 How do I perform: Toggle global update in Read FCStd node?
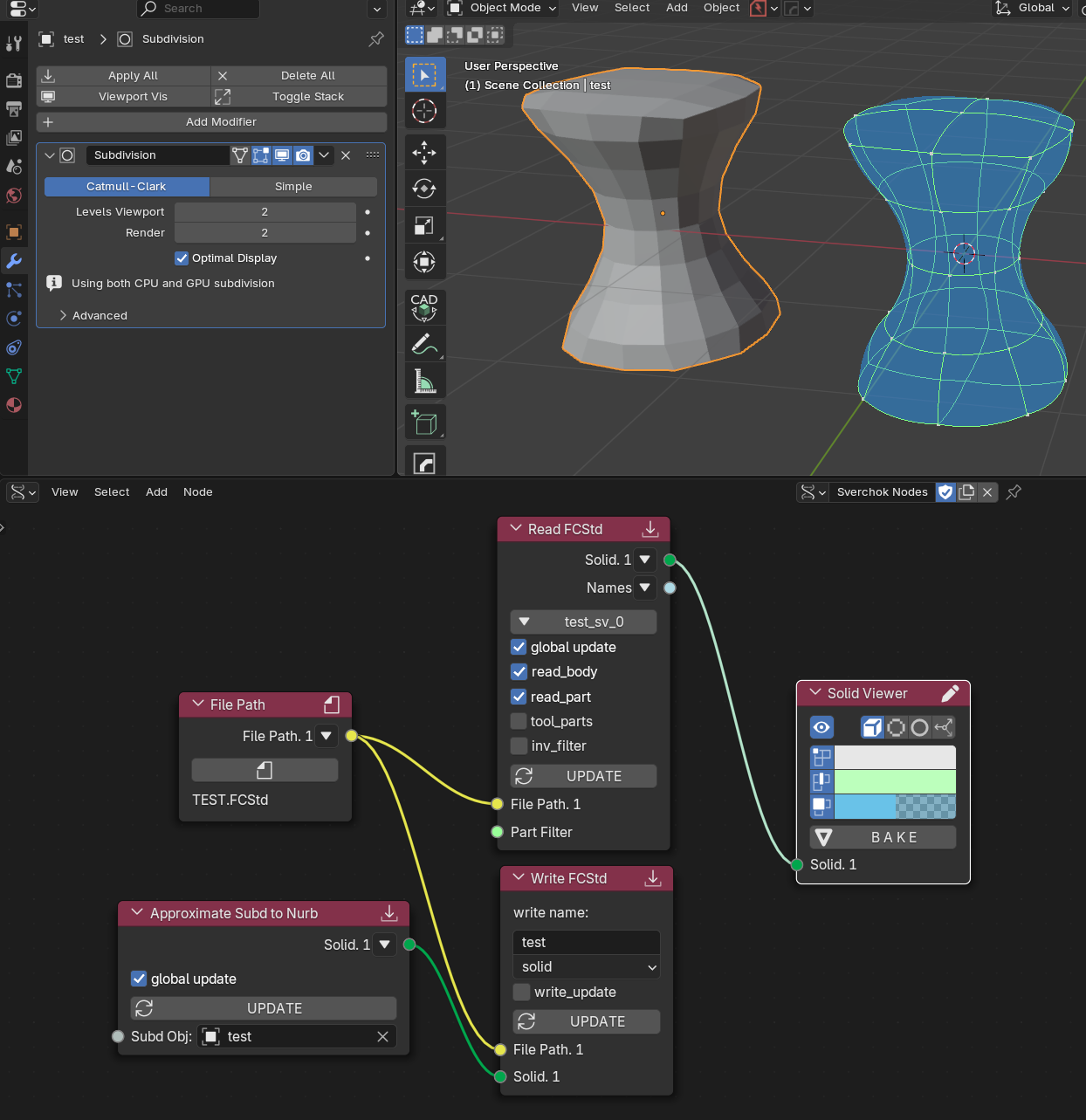pyautogui.click(x=519, y=647)
